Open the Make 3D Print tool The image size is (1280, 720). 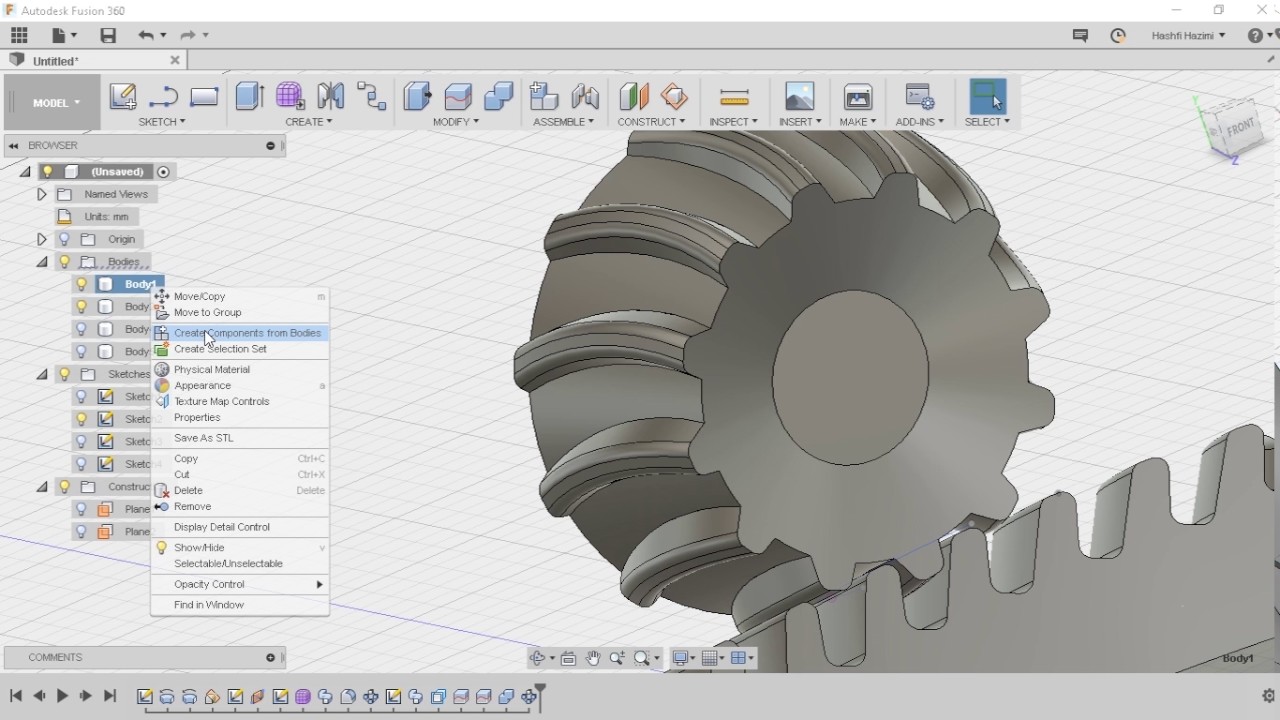coord(858,96)
